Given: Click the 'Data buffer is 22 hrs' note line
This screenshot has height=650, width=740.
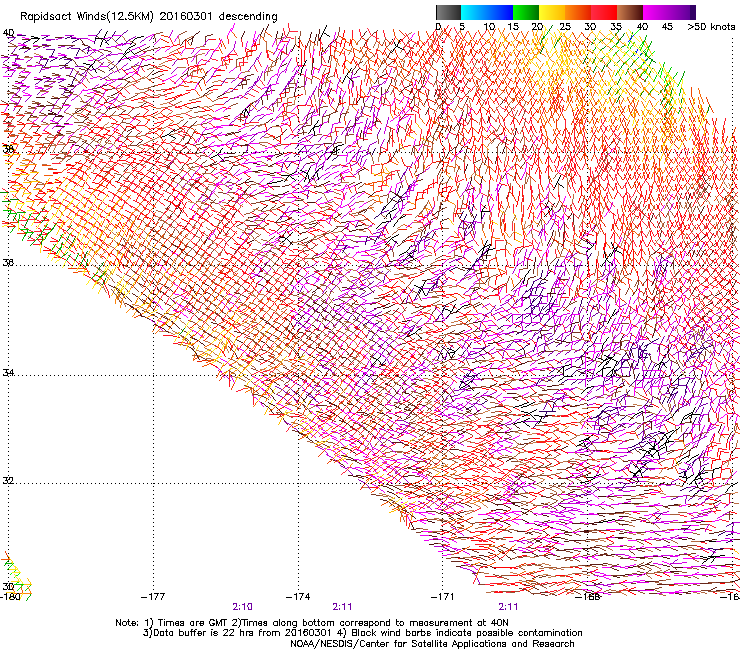Looking at the screenshot, I should 362,633.
